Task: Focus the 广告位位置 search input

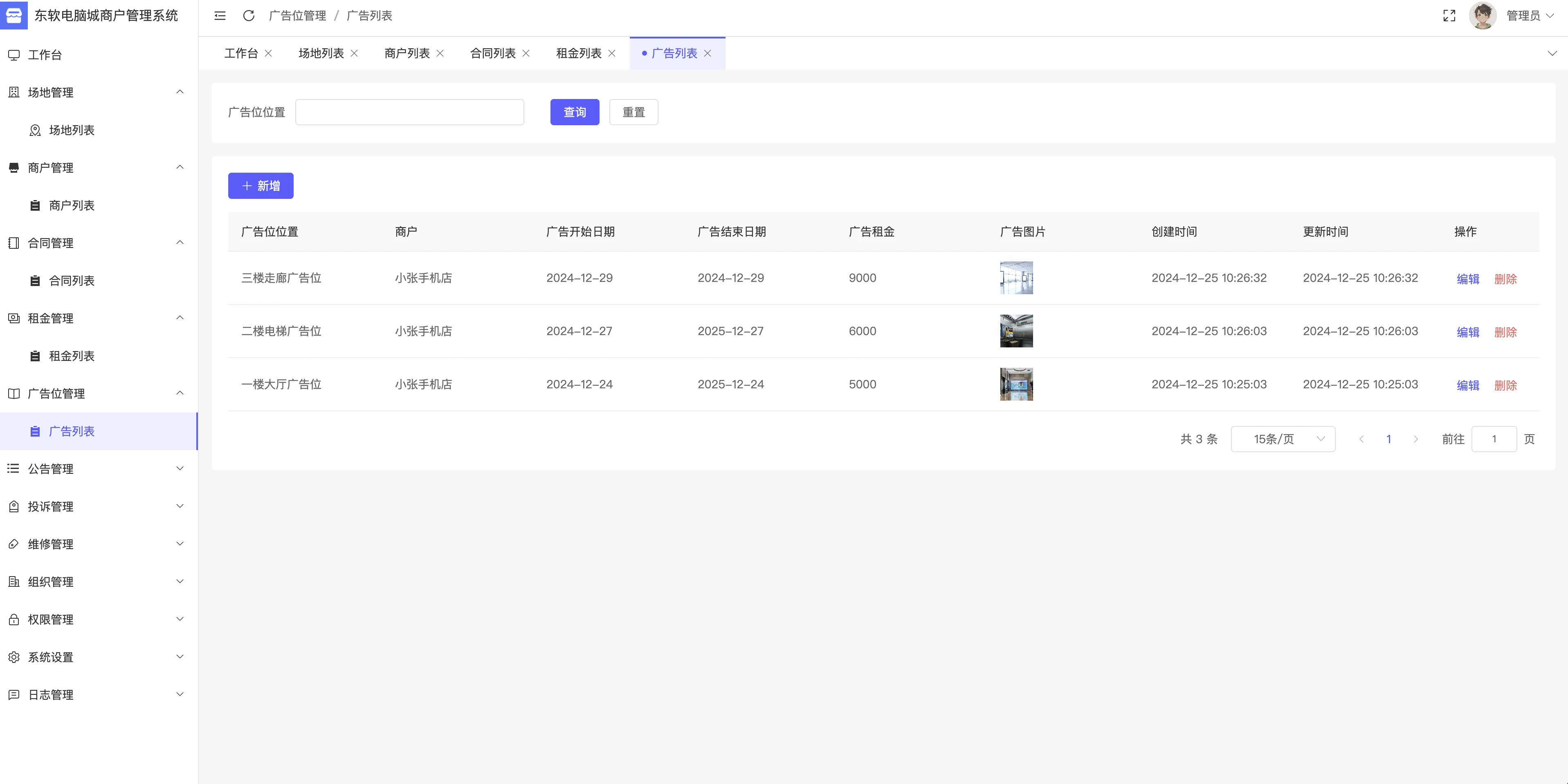Action: 409,112
